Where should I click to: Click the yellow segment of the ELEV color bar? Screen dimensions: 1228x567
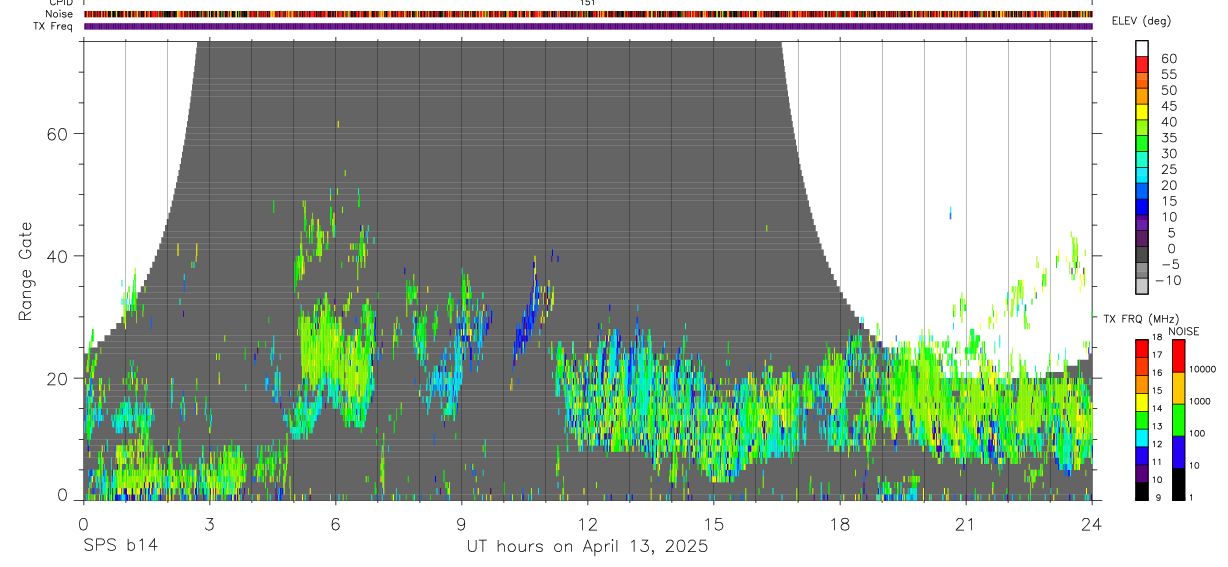point(1142,112)
